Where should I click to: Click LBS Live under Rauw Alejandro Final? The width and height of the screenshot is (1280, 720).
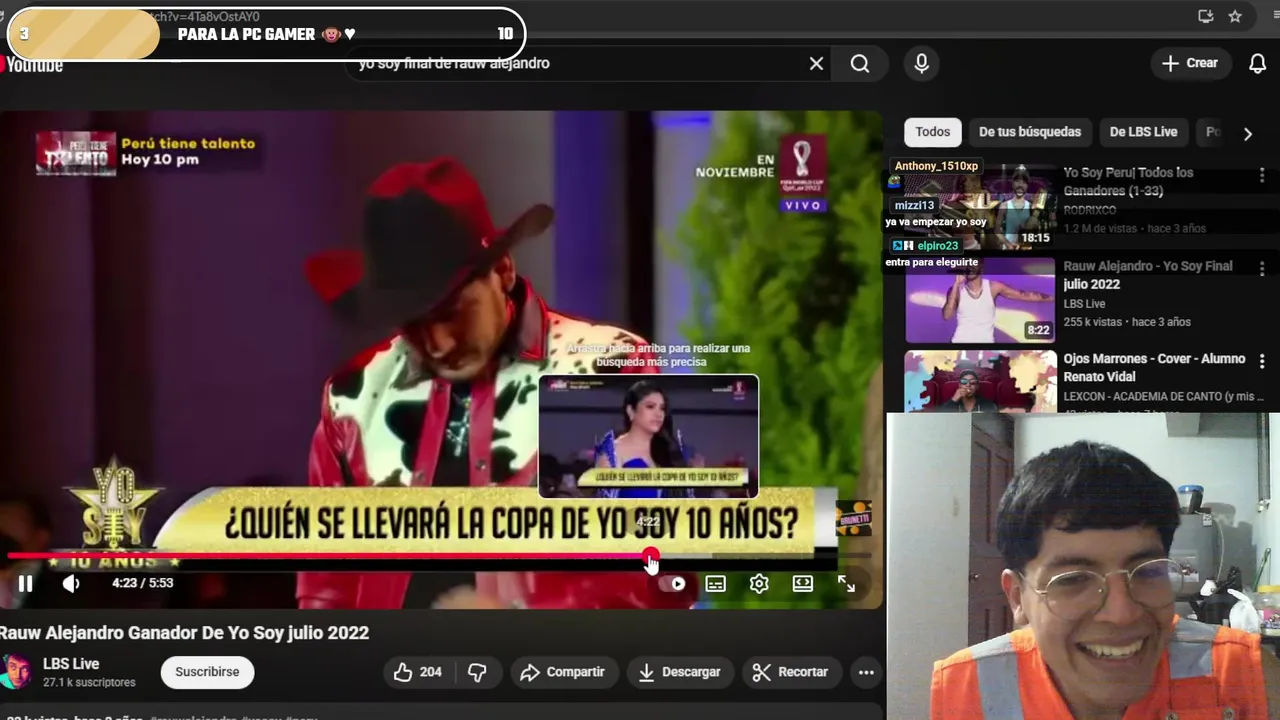tap(1084, 304)
